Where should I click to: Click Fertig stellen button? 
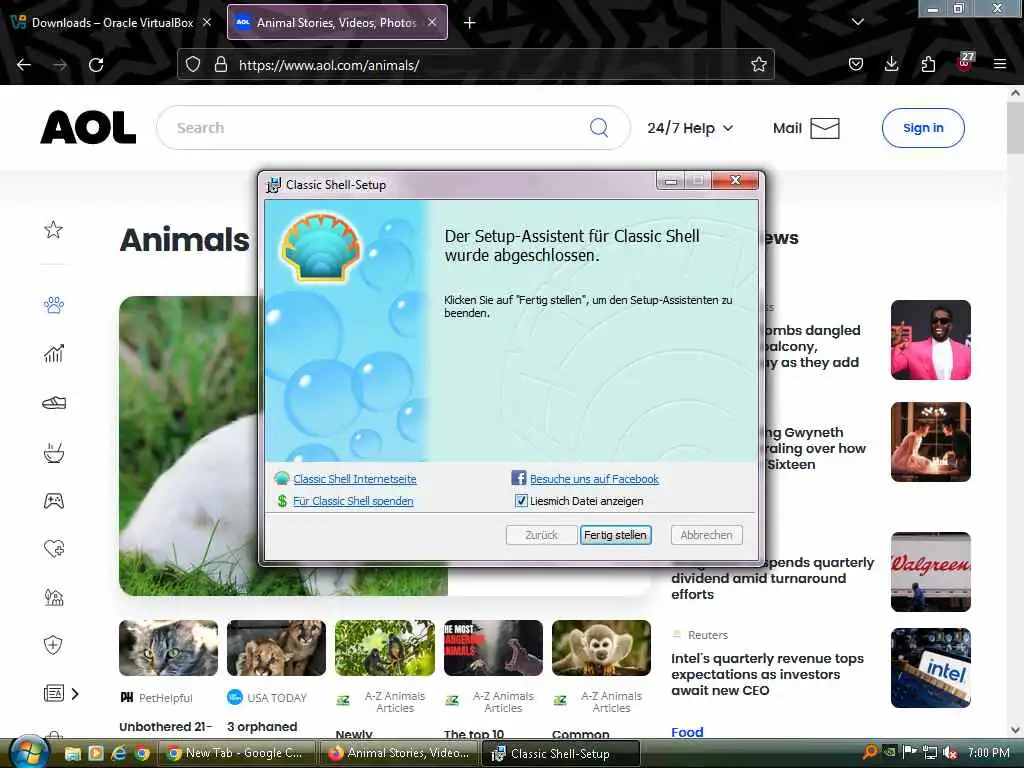tap(615, 535)
